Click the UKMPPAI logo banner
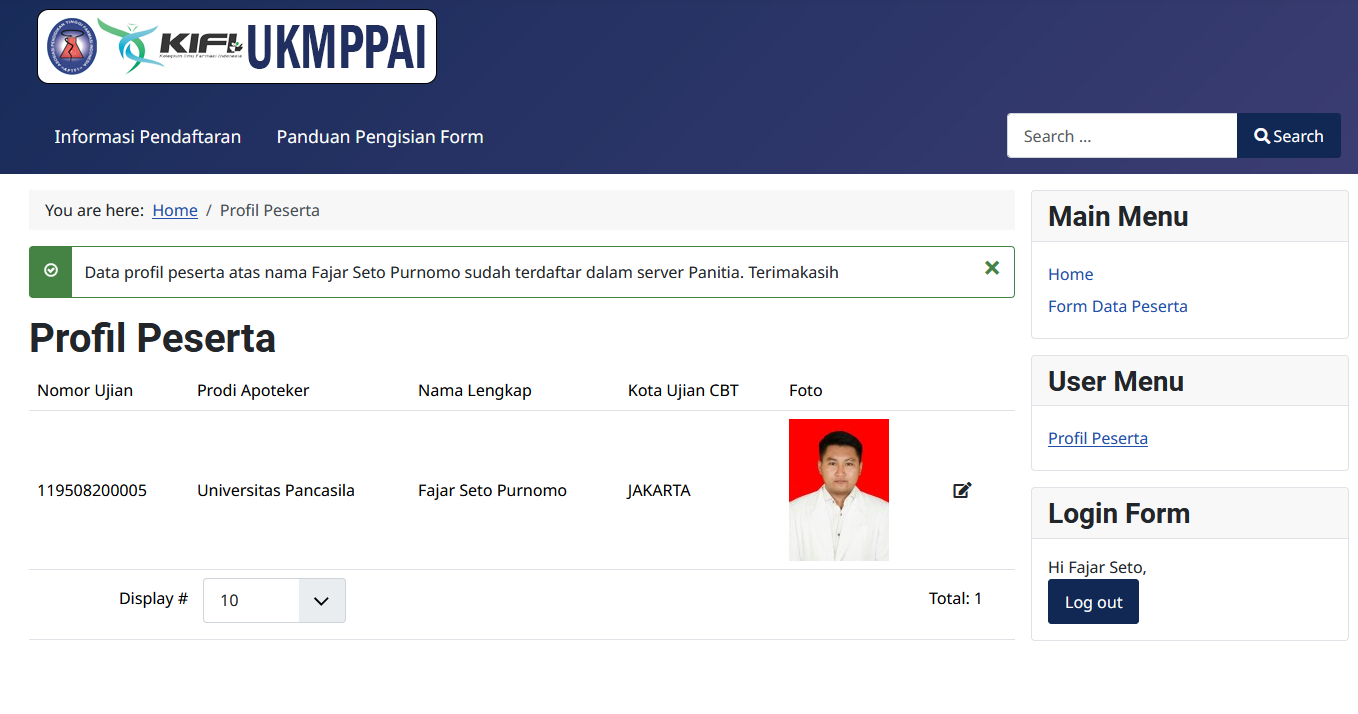The width and height of the screenshot is (1358, 714). tap(237, 47)
